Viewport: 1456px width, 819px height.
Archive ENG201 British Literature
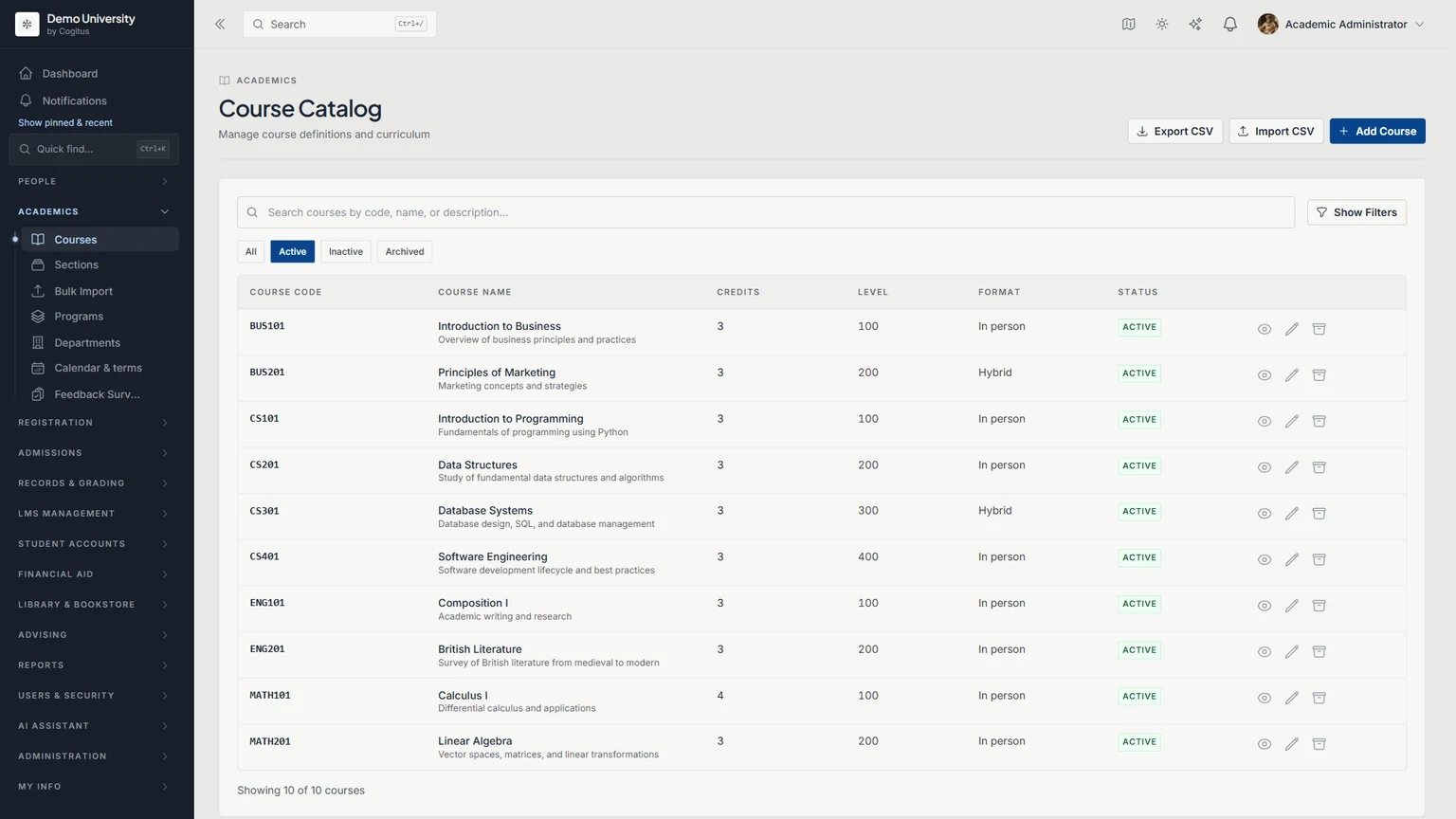(1319, 652)
